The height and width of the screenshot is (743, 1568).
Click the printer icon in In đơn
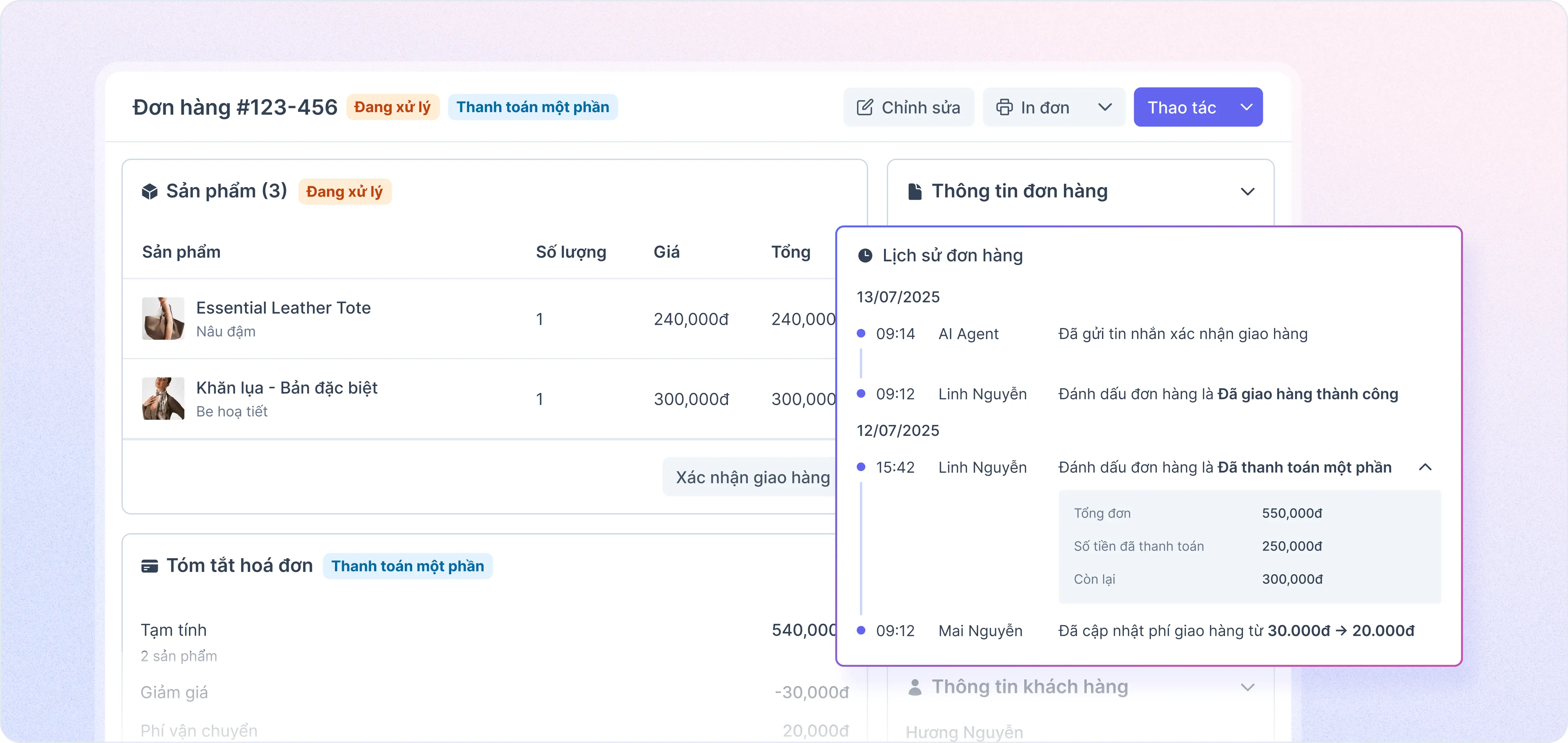click(1004, 107)
